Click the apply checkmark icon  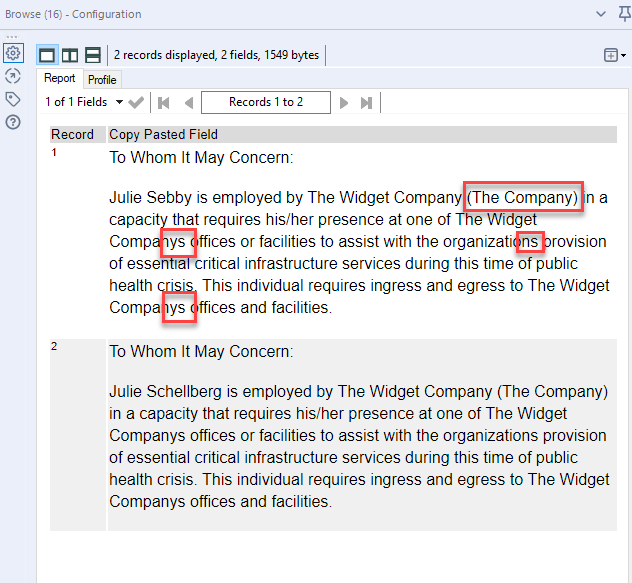tap(136, 102)
